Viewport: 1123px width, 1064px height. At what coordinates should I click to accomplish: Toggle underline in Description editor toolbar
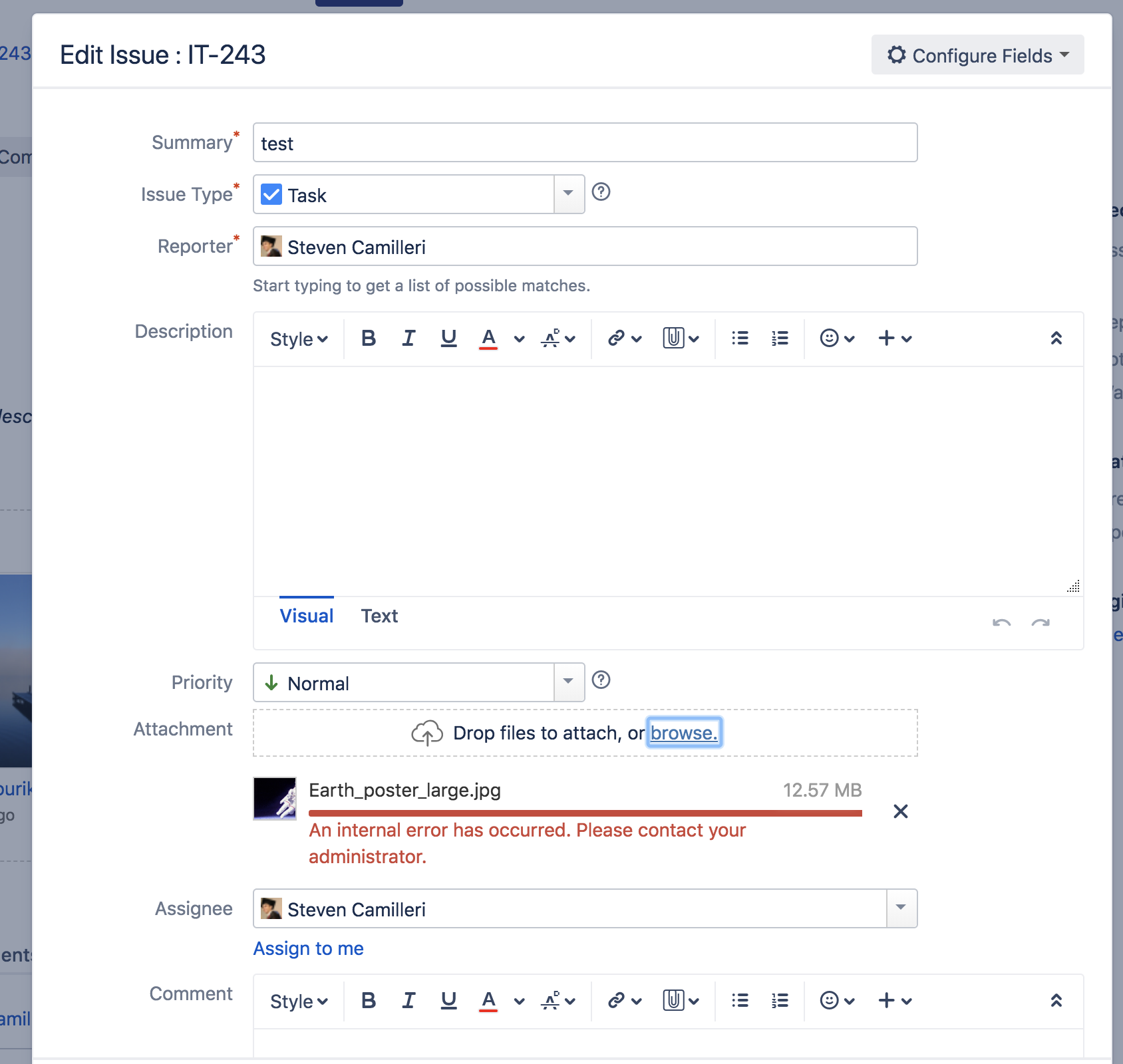click(448, 338)
